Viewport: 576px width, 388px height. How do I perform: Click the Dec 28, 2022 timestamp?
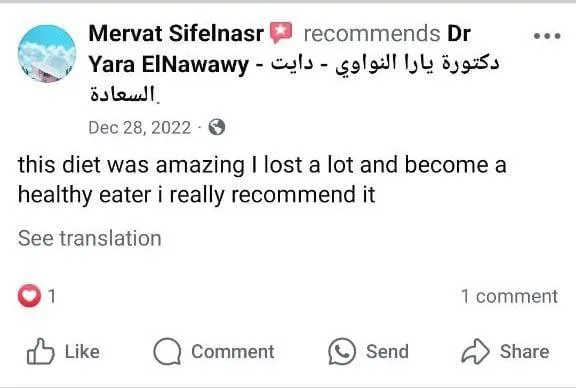140,128
